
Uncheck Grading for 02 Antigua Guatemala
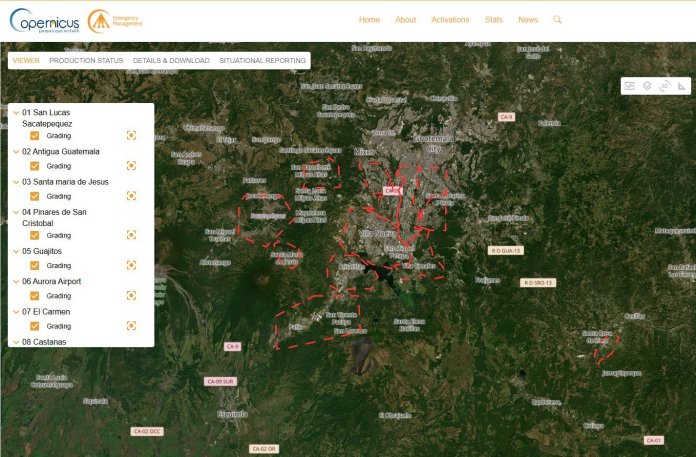[x=35, y=166]
